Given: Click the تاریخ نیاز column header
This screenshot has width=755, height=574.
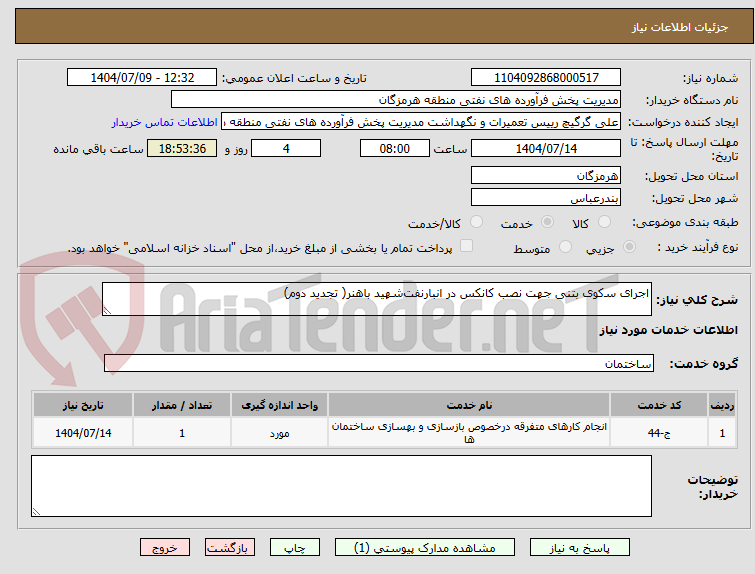Looking at the screenshot, I should (83, 405).
